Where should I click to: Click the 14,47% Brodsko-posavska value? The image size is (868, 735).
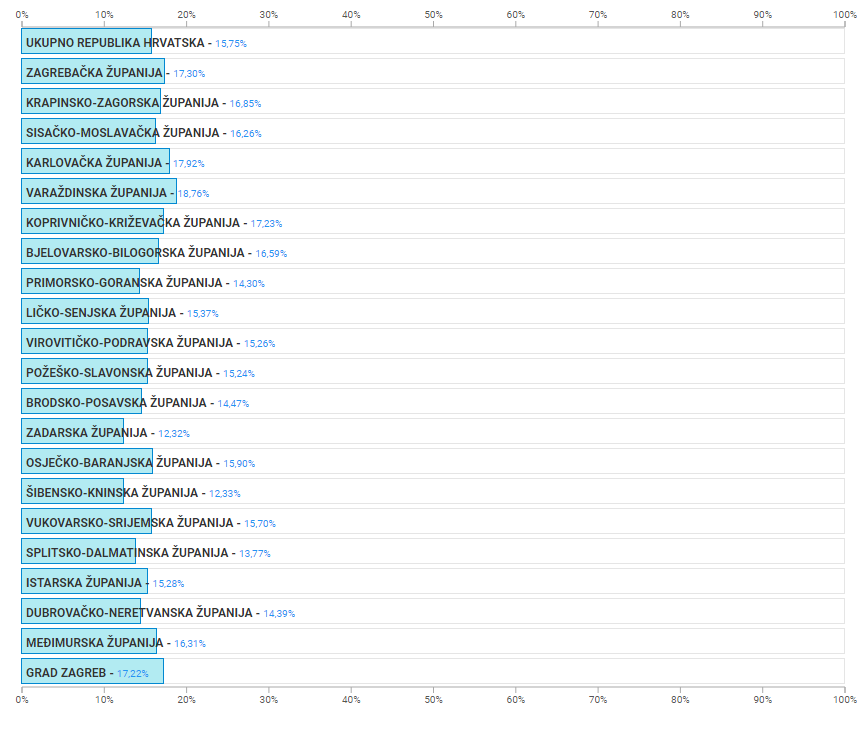(233, 403)
